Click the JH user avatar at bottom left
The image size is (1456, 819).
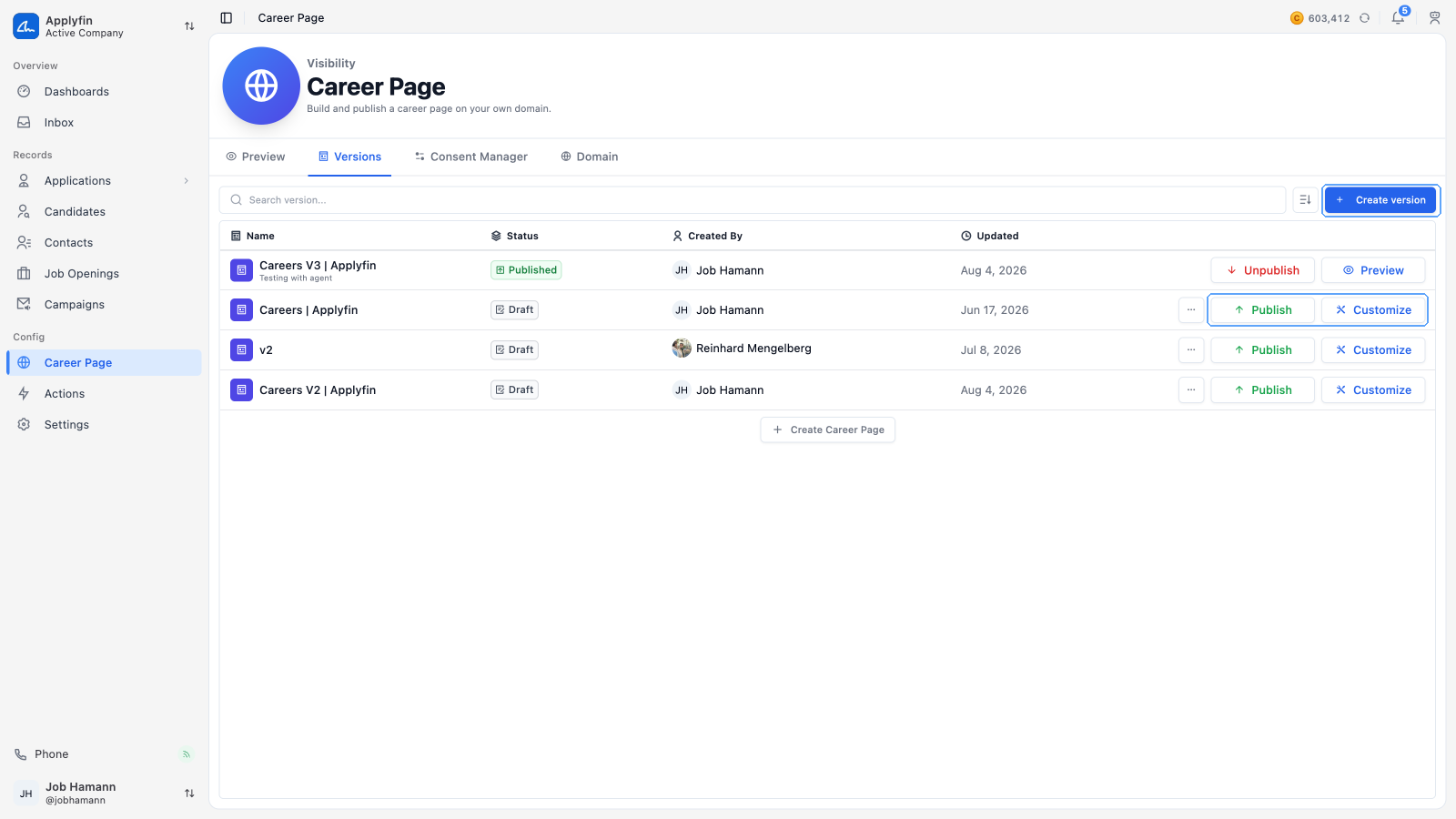(26, 794)
